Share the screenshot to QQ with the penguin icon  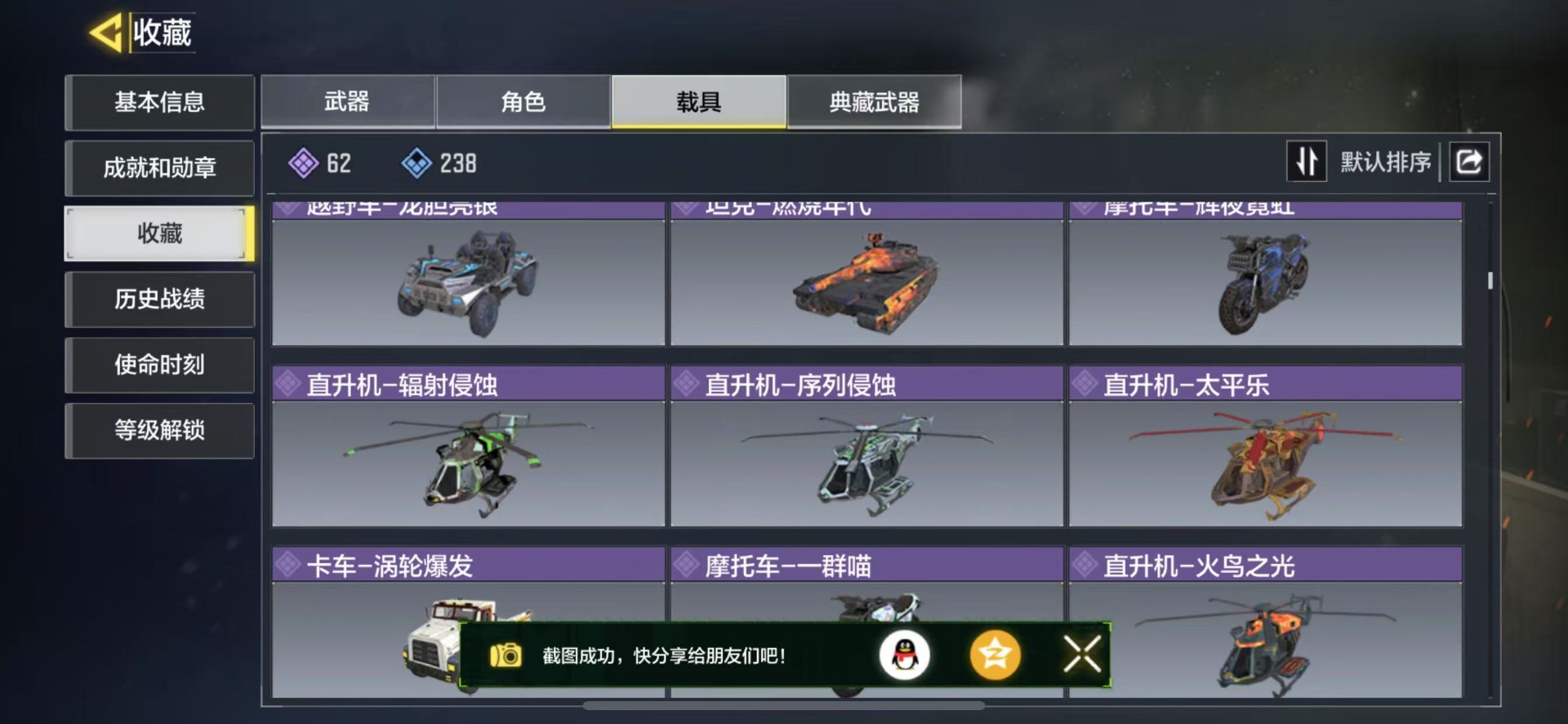point(904,655)
